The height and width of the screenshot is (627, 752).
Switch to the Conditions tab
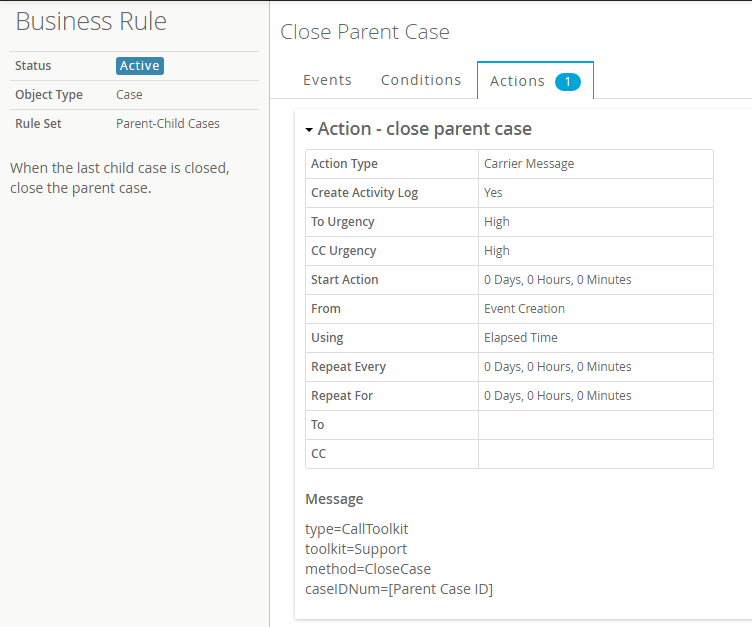tap(421, 80)
